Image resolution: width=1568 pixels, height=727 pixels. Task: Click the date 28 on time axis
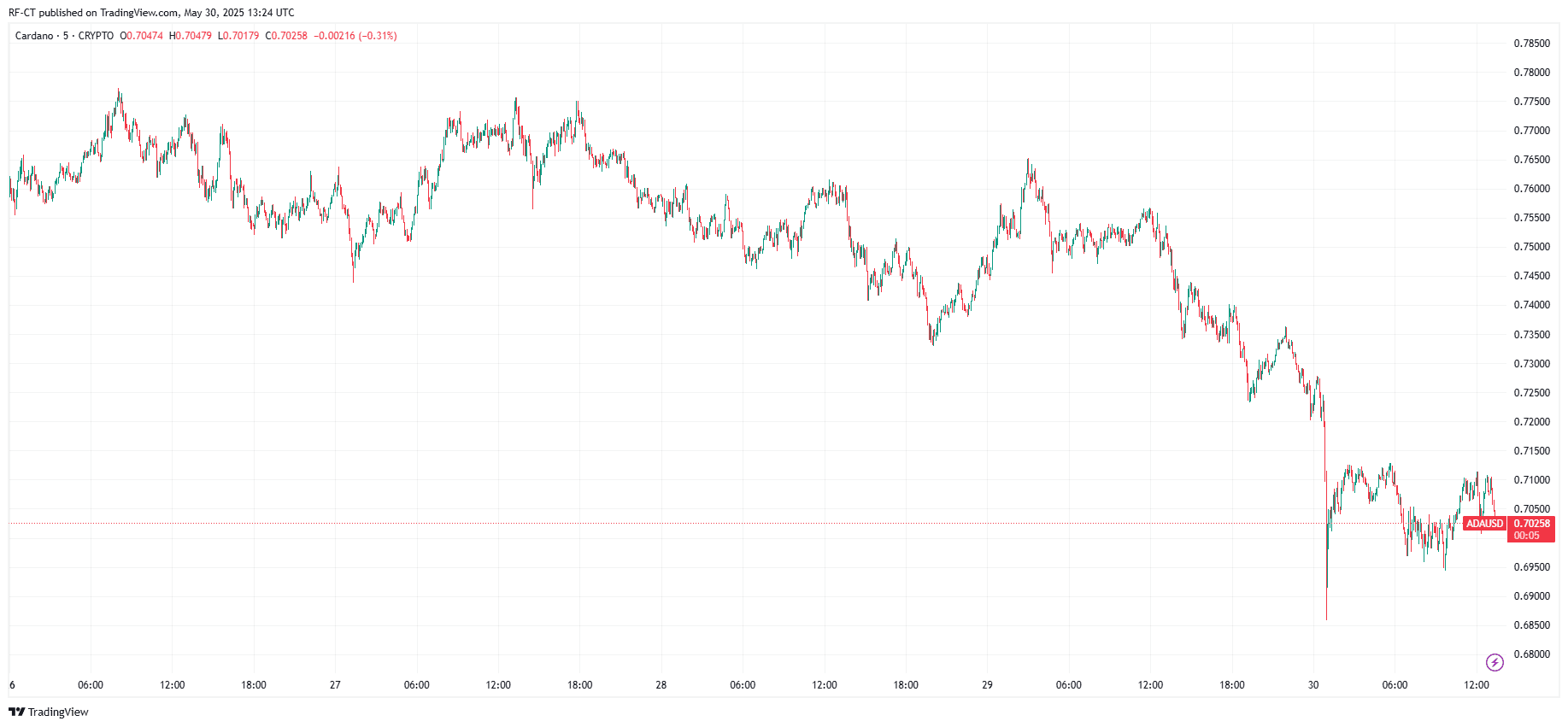pos(661,685)
